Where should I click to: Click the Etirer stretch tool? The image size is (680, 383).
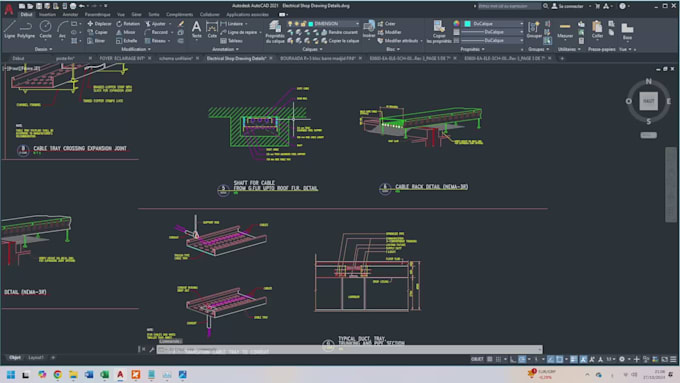96,41
